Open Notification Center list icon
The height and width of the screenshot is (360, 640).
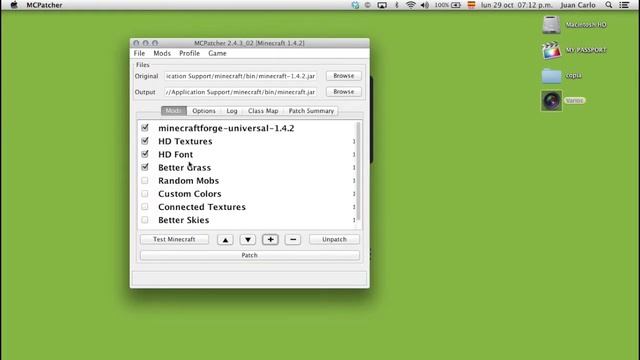pyautogui.click(x=624, y=5)
